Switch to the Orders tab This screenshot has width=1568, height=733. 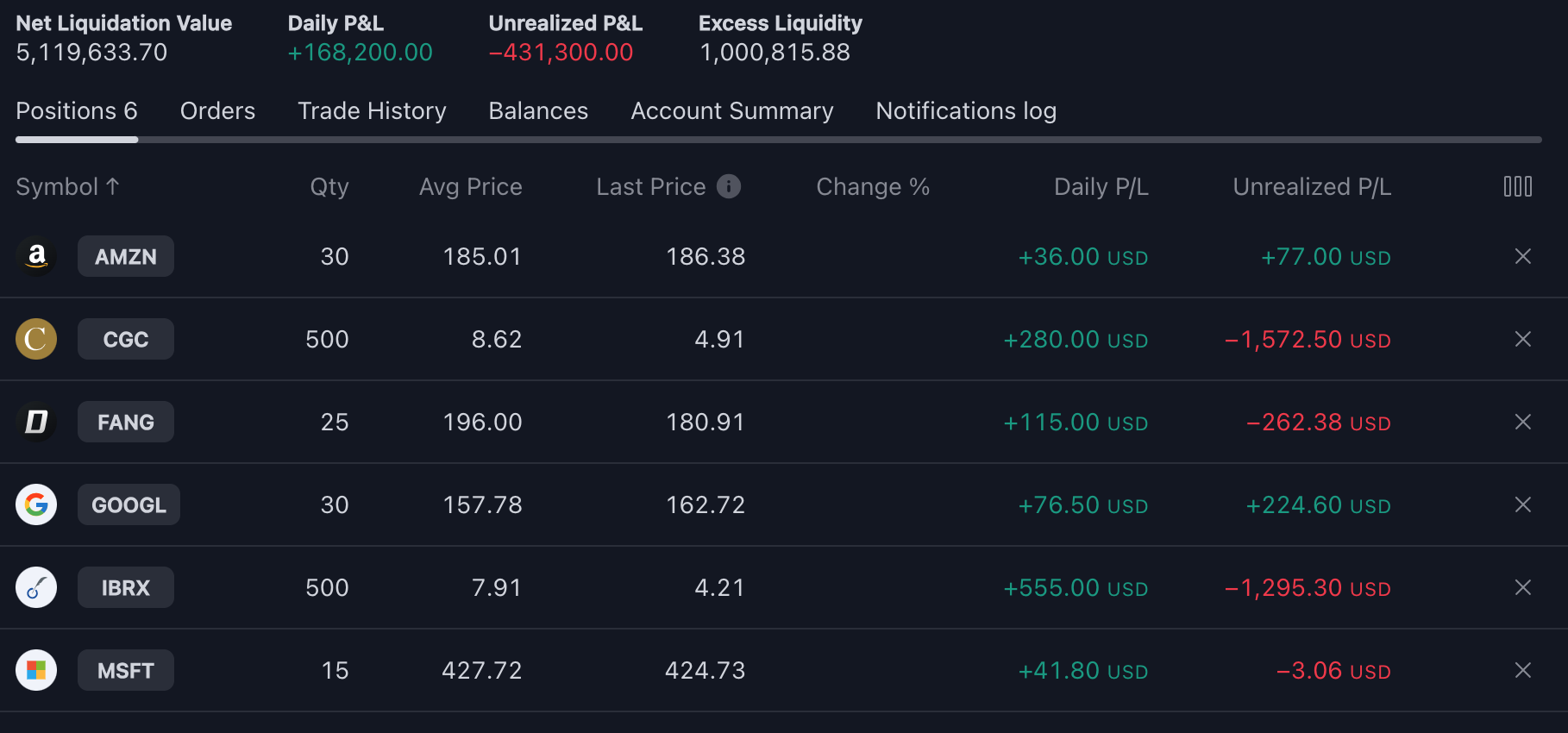tap(217, 111)
